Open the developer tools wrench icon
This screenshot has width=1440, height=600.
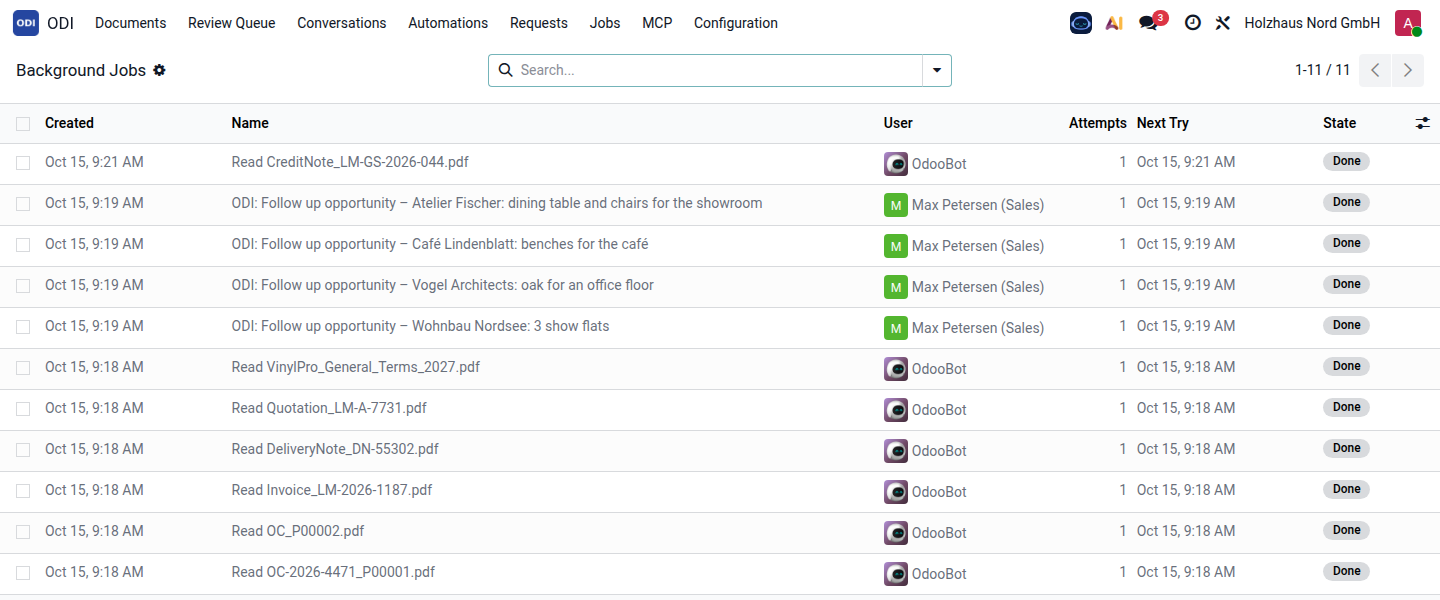1222,23
